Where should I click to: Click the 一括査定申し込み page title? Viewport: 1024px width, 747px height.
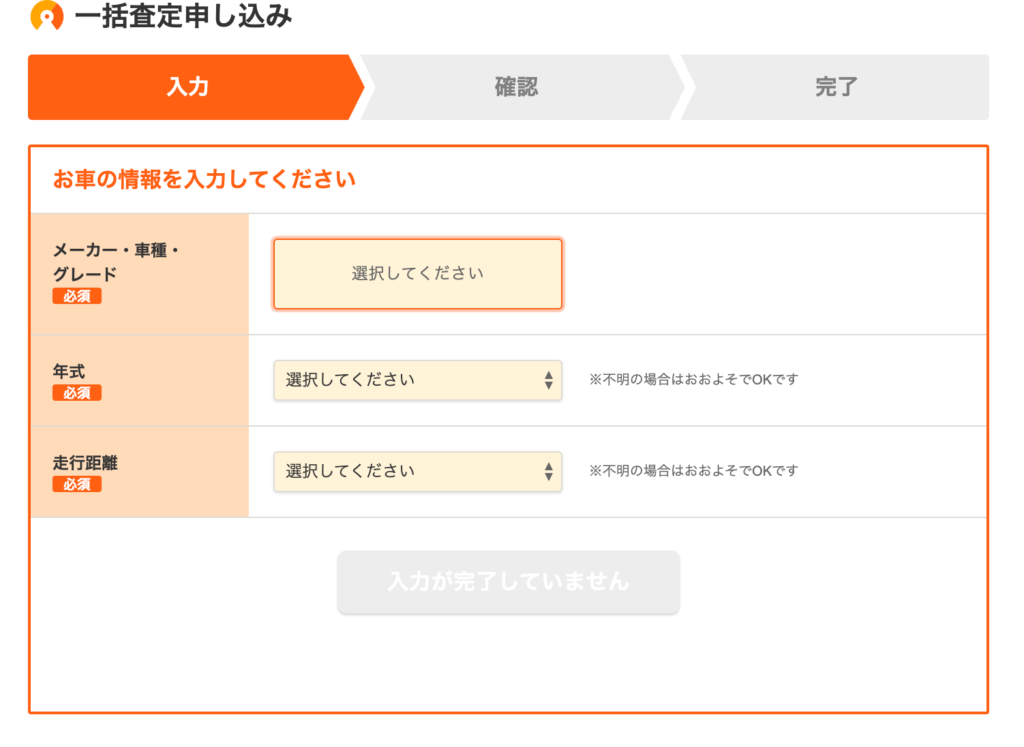[184, 16]
